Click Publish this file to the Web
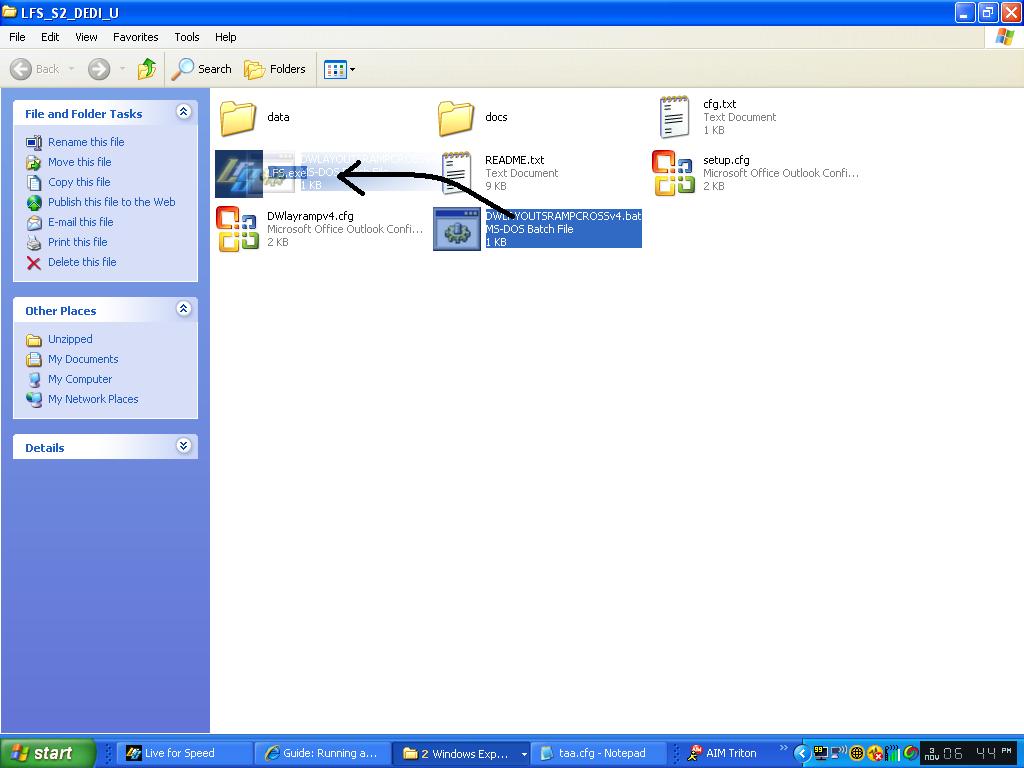The image size is (1024, 768). [x=112, y=202]
